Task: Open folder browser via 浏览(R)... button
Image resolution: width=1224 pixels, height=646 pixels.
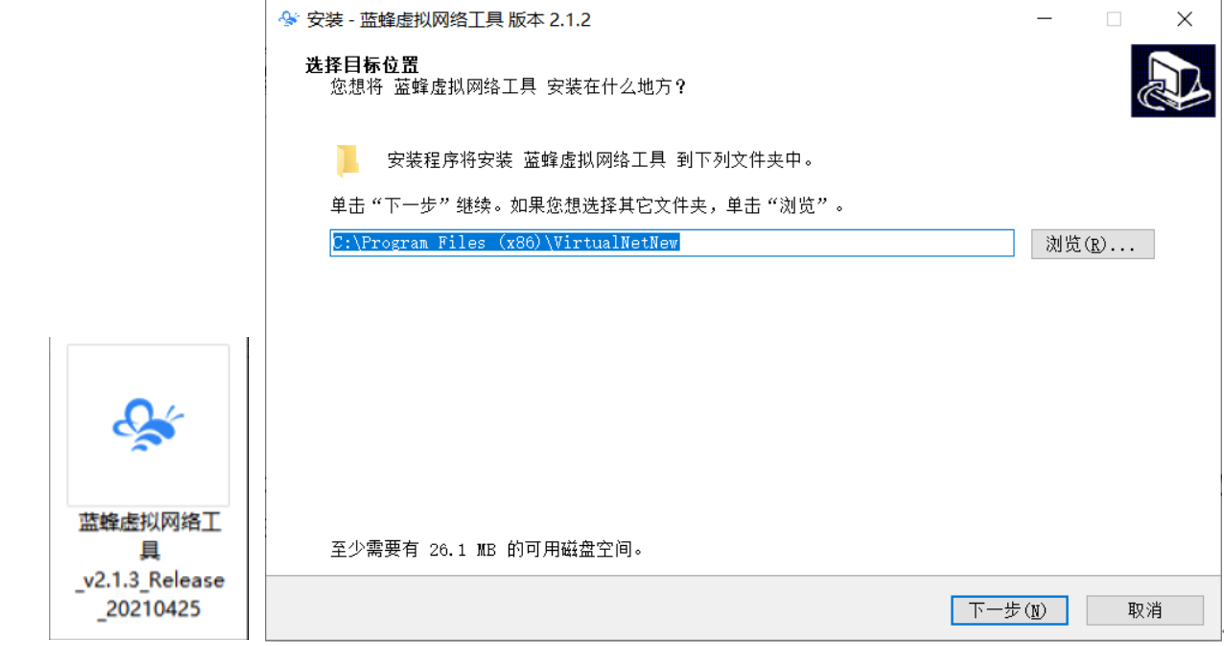Action: [x=1092, y=244]
